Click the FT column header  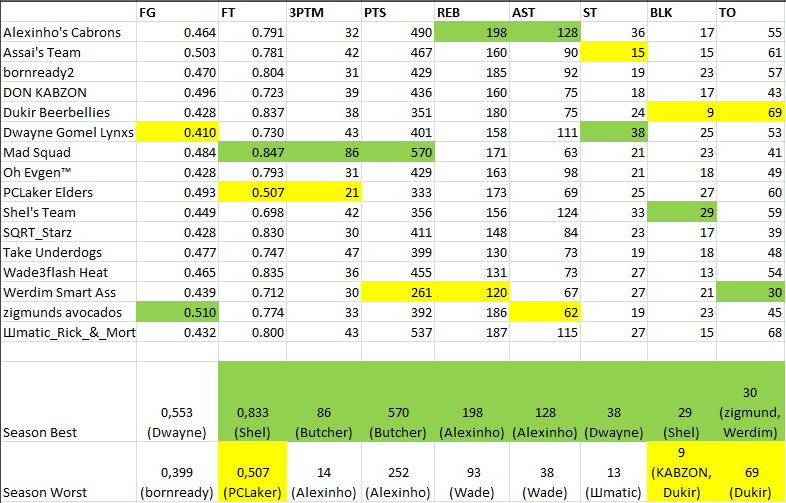click(253, 12)
